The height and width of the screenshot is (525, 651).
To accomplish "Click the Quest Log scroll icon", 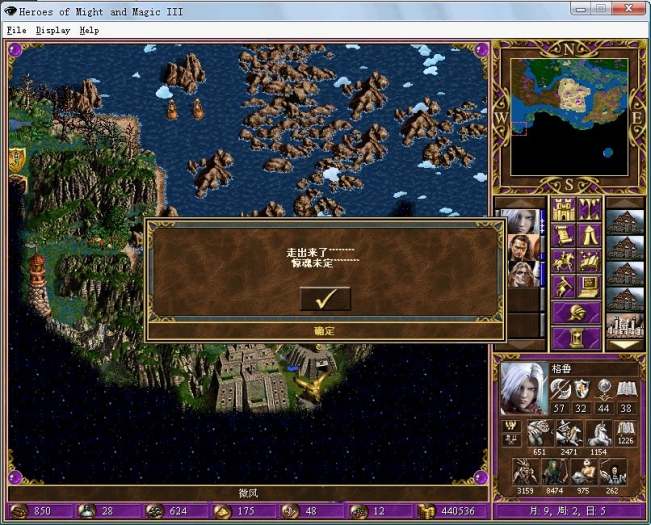I will (563, 236).
